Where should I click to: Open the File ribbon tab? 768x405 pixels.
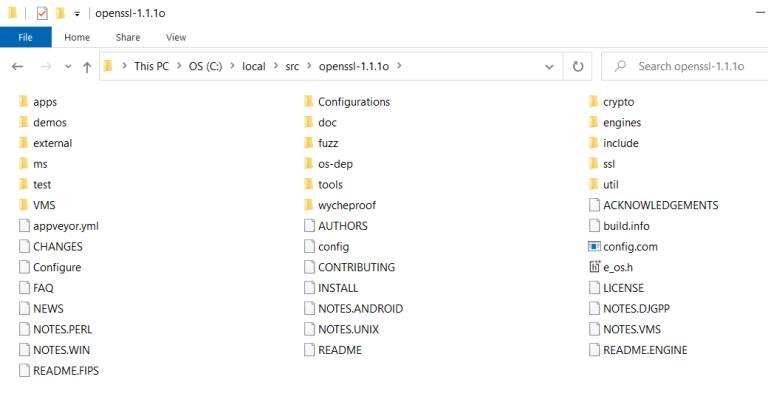point(25,37)
